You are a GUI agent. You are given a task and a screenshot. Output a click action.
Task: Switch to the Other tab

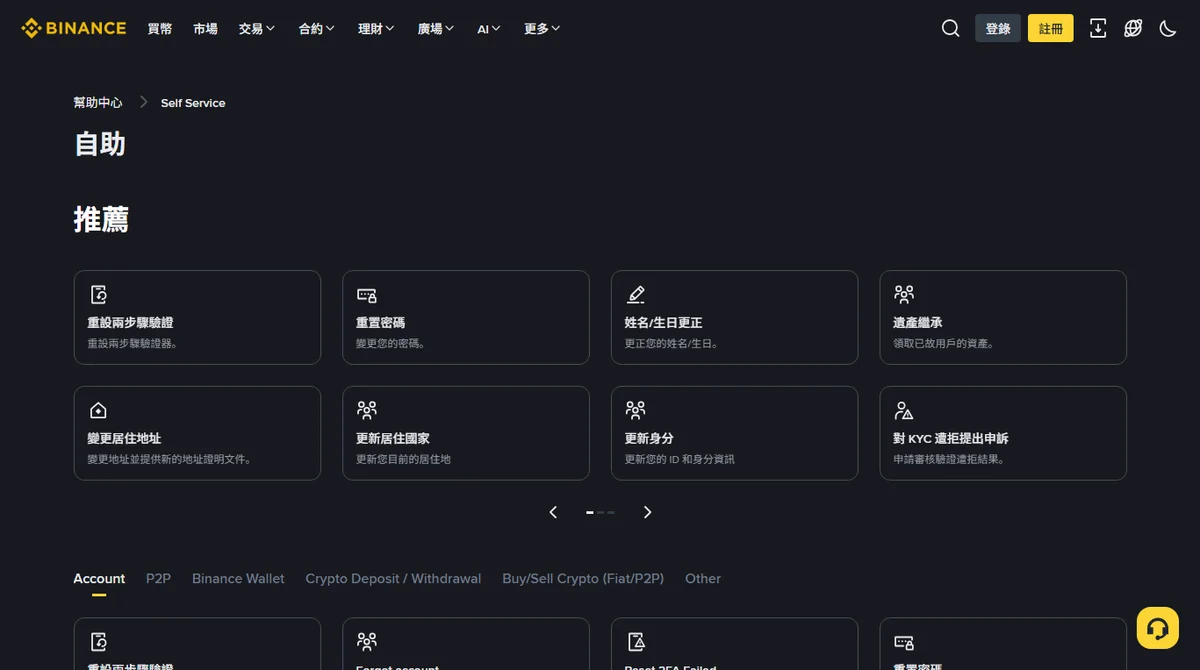703,578
